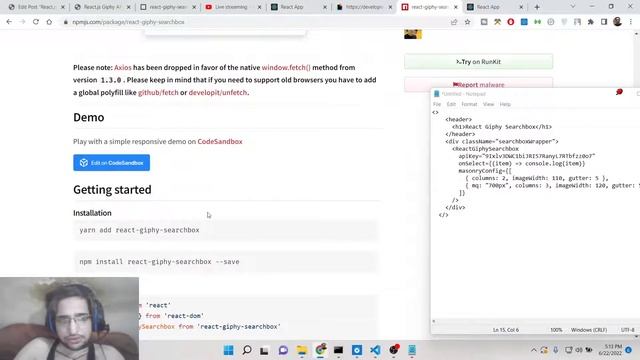
Task: Click the 'masonryConfig' line in Notepad
Action: [x=485, y=171]
